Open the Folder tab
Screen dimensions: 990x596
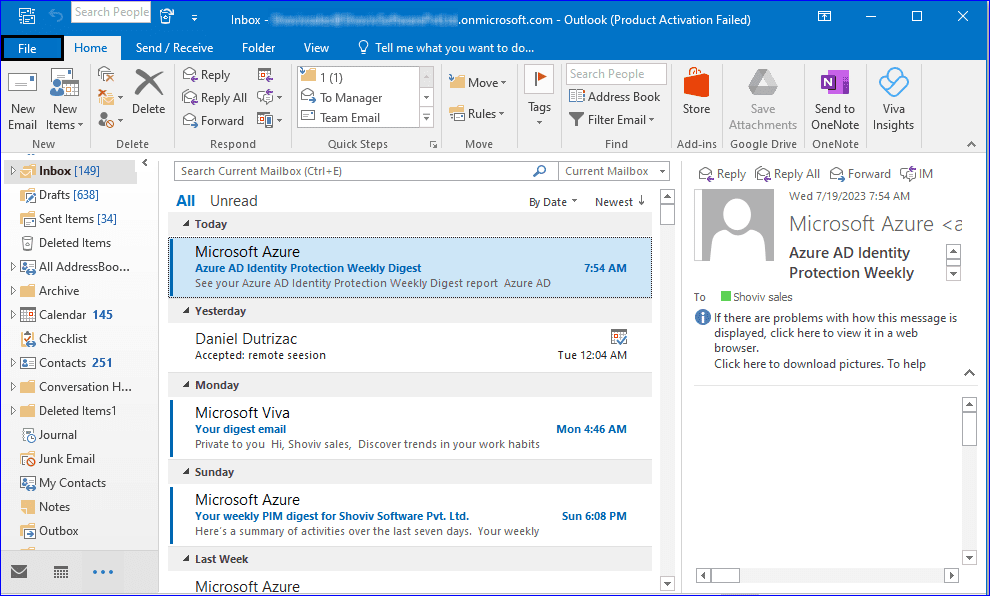(x=258, y=48)
